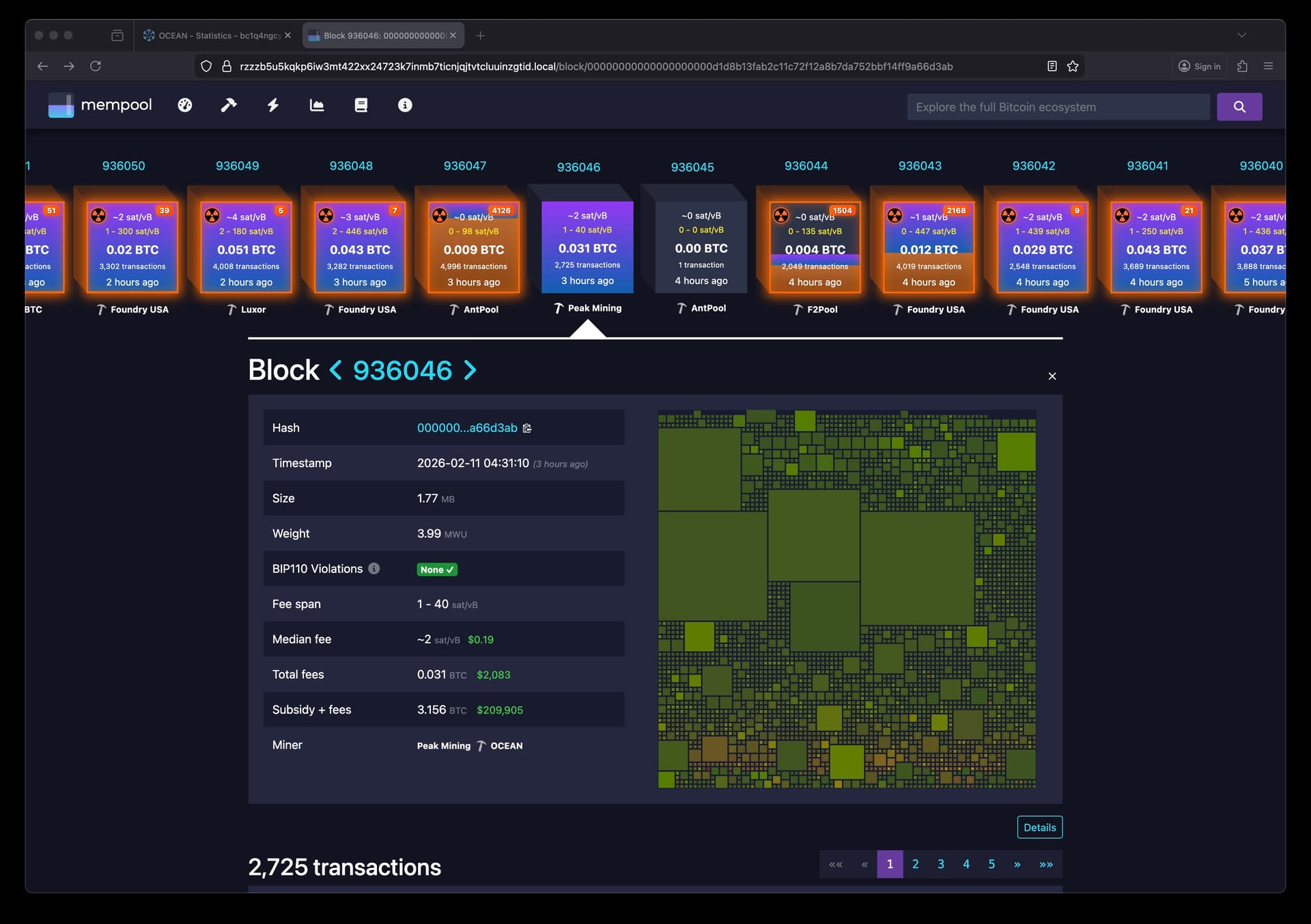Close block details with X icon
The width and height of the screenshot is (1311, 924).
pyautogui.click(x=1052, y=376)
